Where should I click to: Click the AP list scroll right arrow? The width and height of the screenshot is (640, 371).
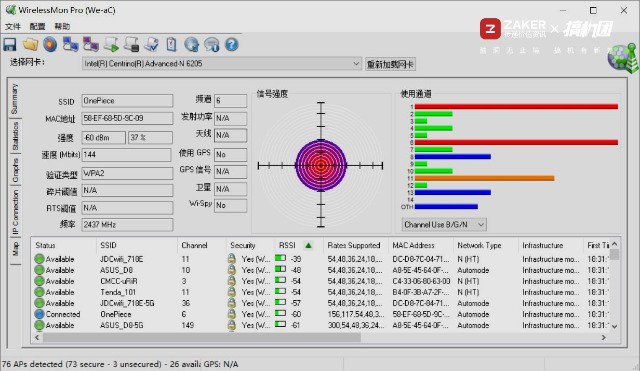pos(604,338)
